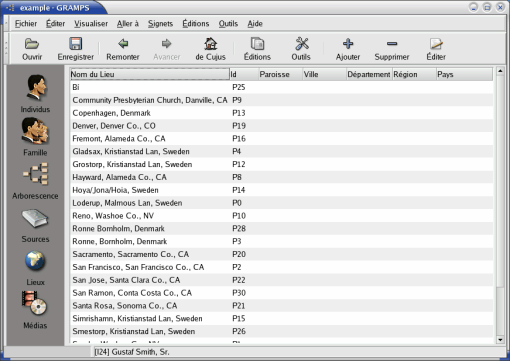510x361 pixels.
Task: Select Ronne Bornholm, Denmark row without comma
Action: (281, 229)
